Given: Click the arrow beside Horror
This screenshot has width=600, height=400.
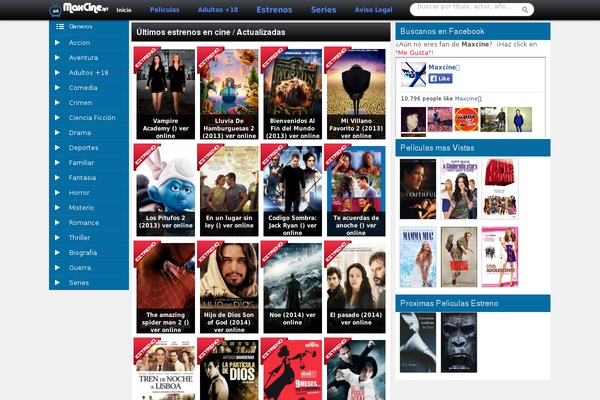Looking at the screenshot, I should point(57,193).
